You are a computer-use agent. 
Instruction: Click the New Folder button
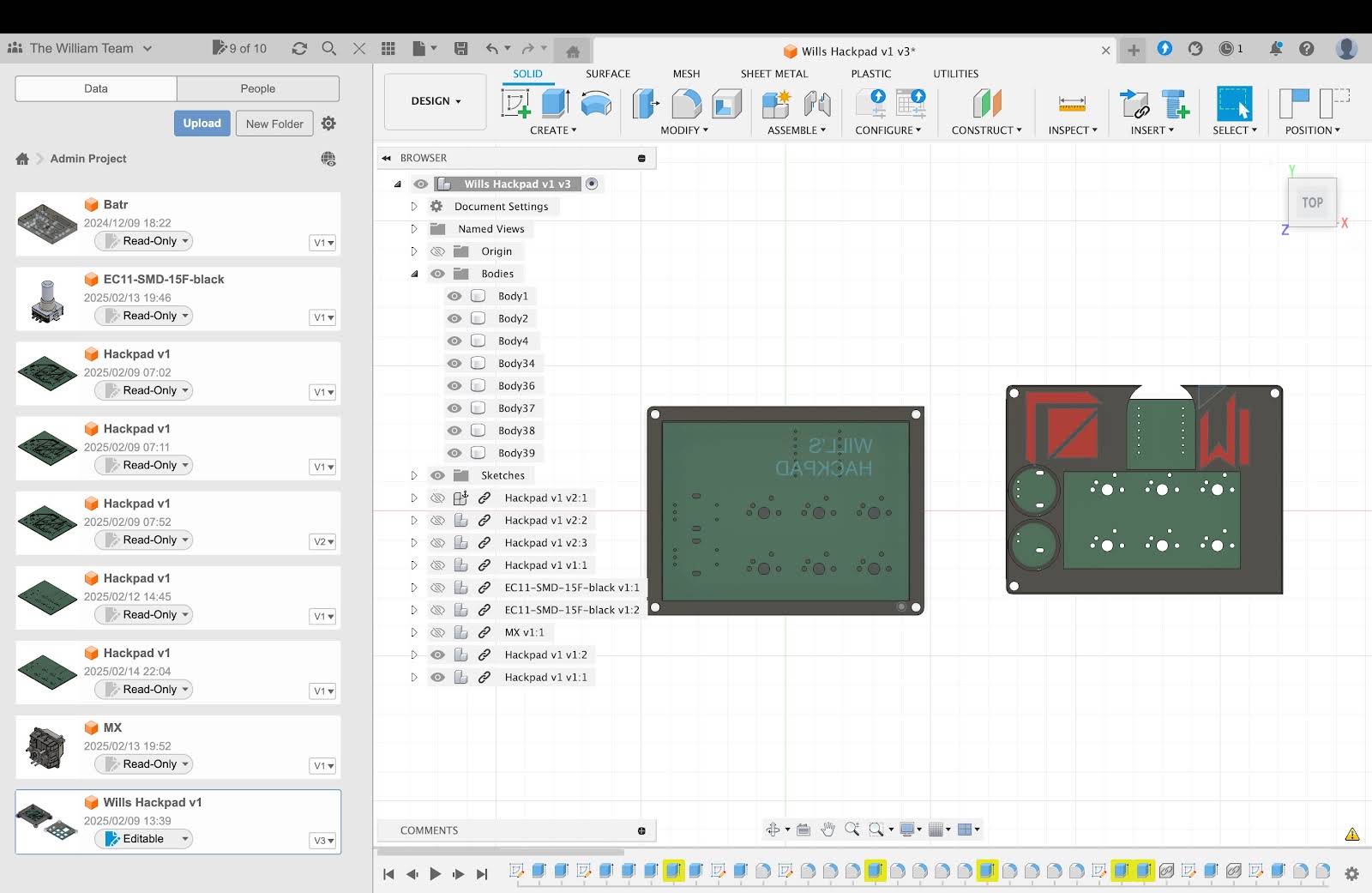coord(274,124)
